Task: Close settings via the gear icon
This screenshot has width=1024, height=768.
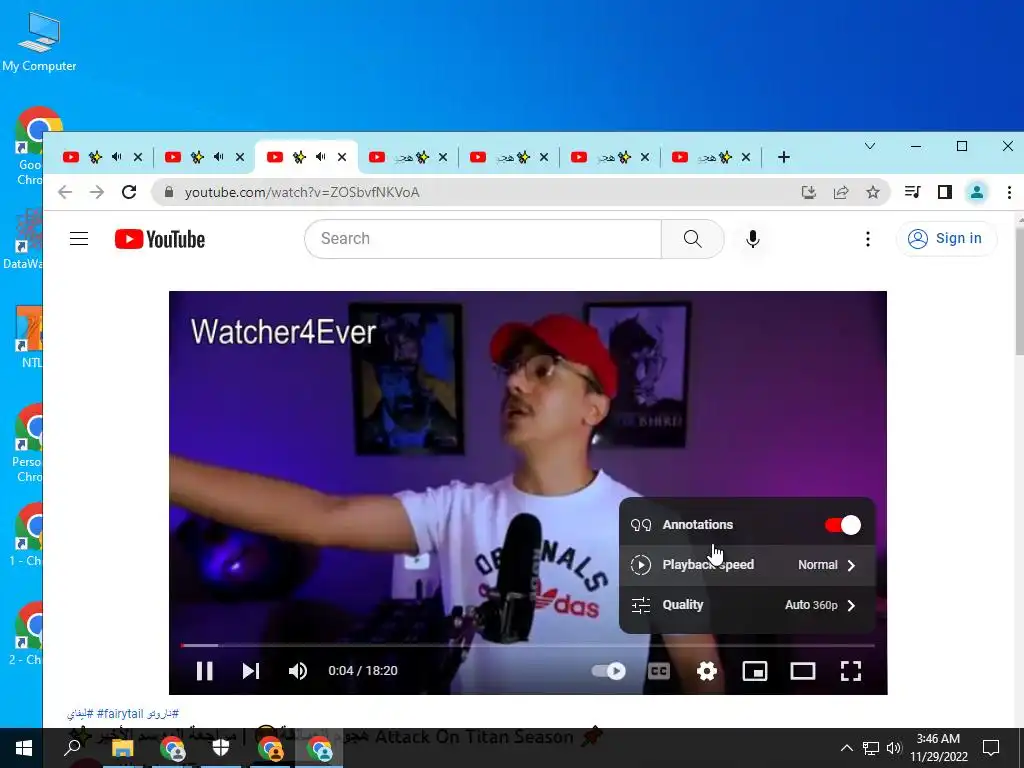Action: (x=707, y=671)
